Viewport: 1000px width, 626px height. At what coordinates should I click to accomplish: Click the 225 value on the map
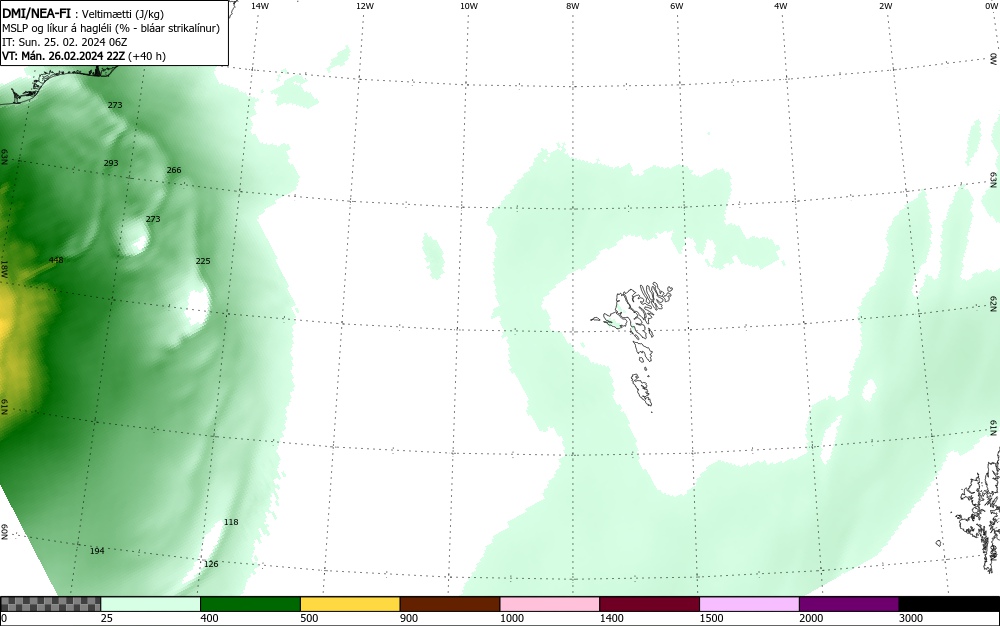click(203, 261)
